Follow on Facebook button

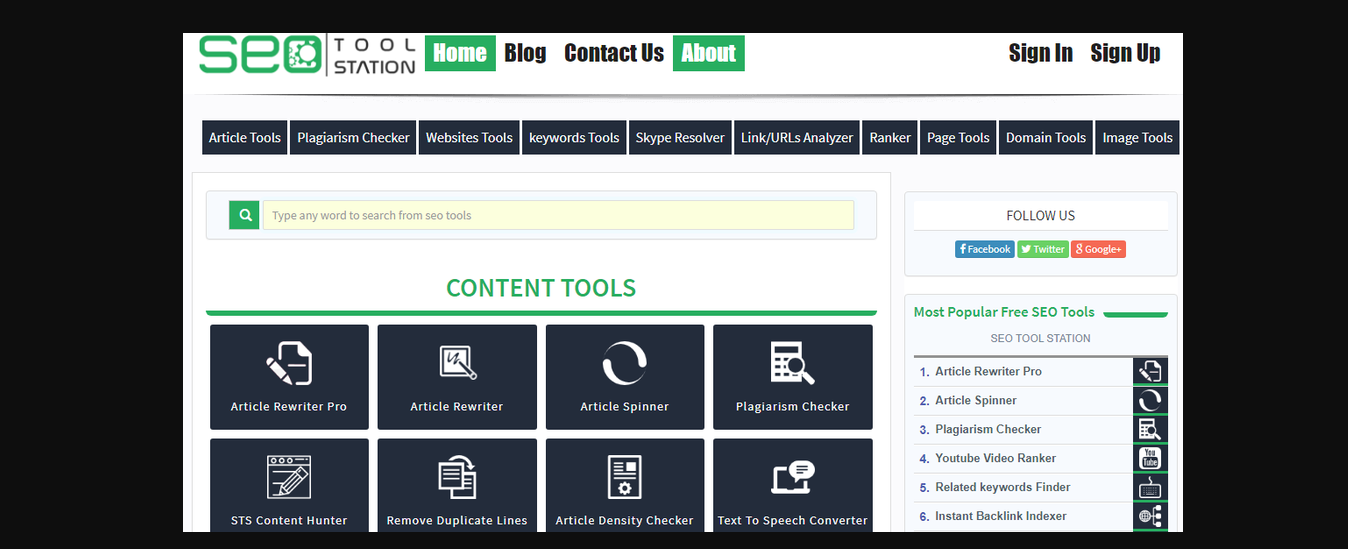click(985, 249)
